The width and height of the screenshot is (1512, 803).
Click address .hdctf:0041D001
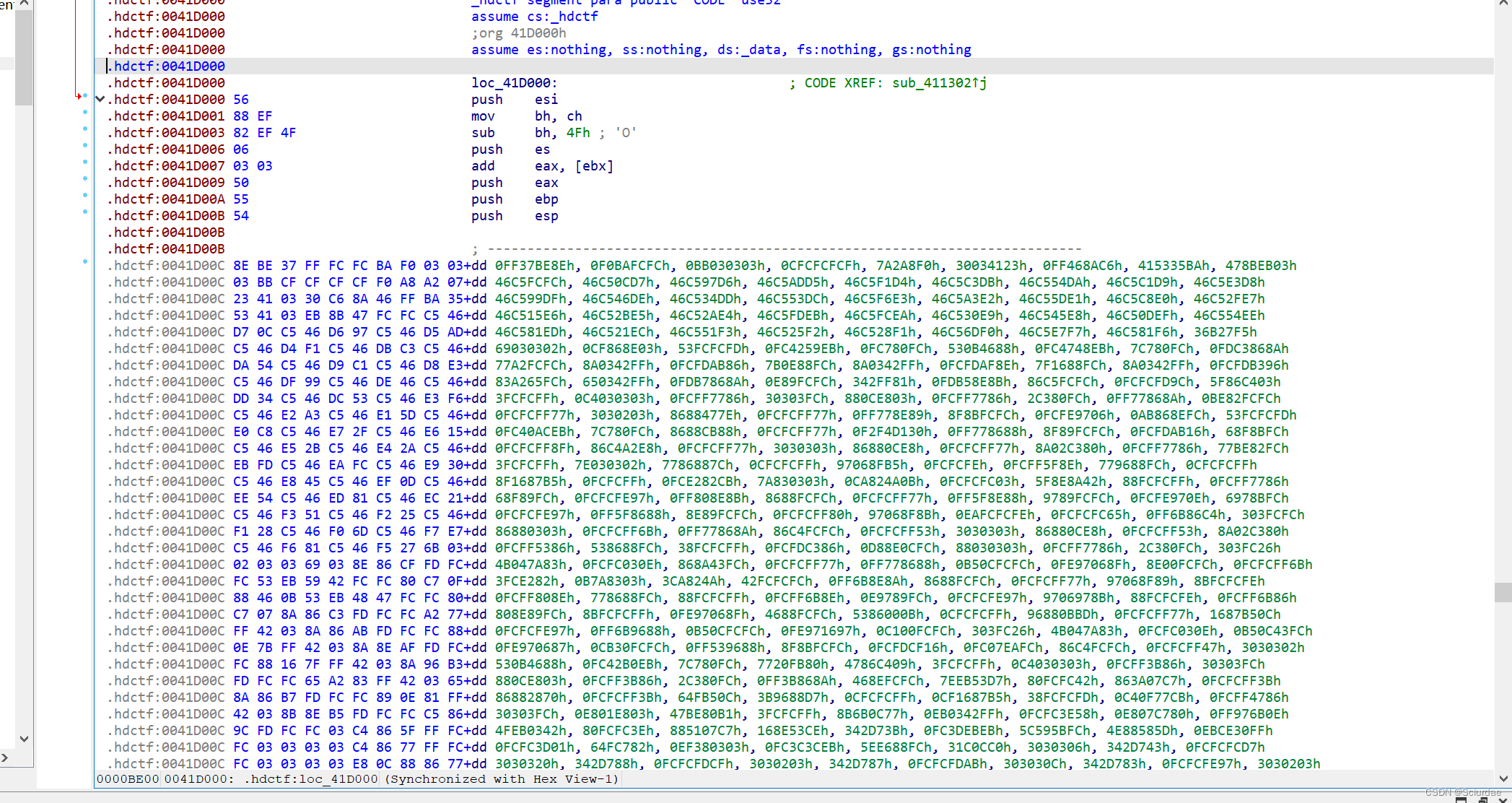tap(167, 116)
